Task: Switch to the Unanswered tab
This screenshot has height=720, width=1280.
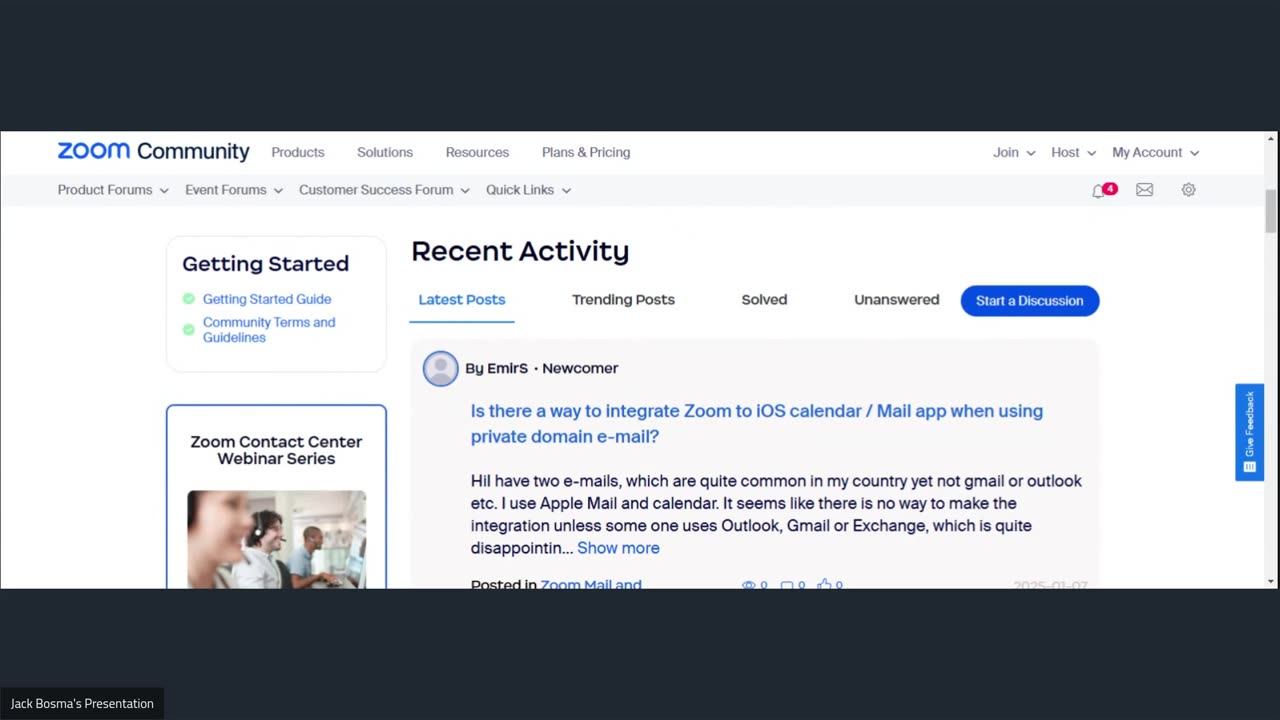Action: click(896, 300)
